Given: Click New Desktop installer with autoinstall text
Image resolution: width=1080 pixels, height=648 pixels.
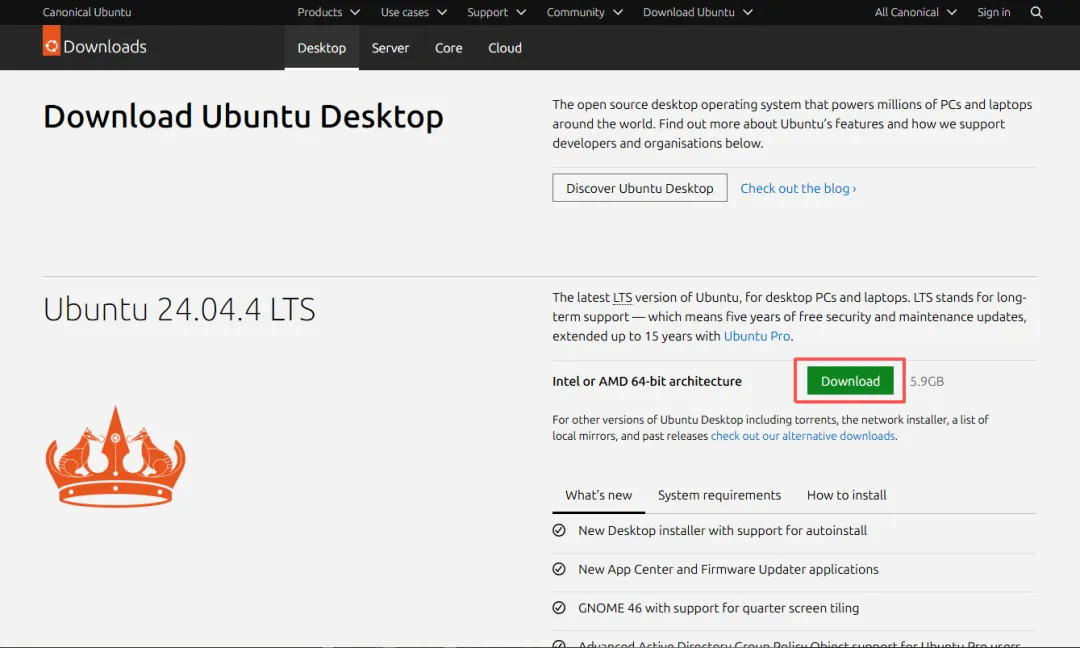Looking at the screenshot, I should pos(723,530).
